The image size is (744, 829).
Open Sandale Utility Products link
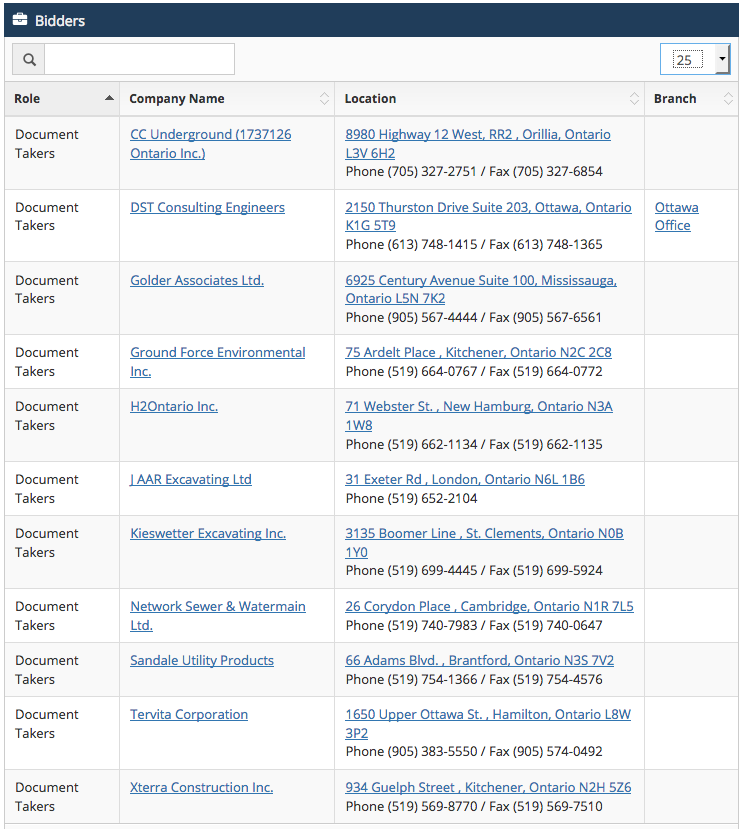point(202,660)
